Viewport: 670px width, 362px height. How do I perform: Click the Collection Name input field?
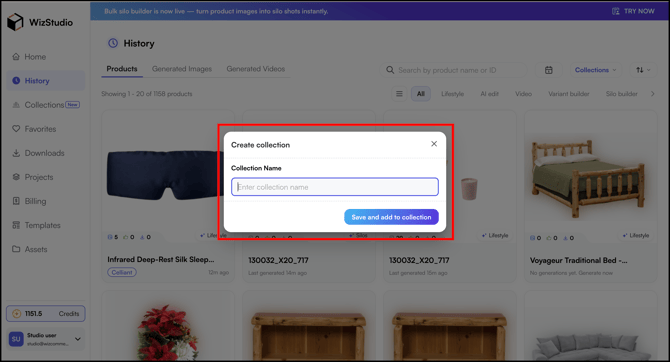(335, 187)
